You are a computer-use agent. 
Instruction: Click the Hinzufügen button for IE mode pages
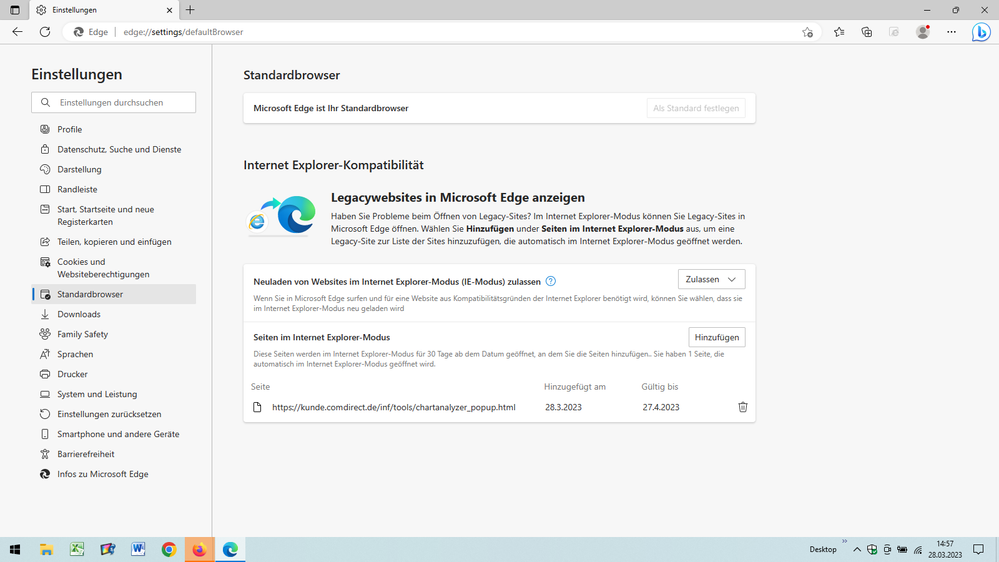click(716, 337)
